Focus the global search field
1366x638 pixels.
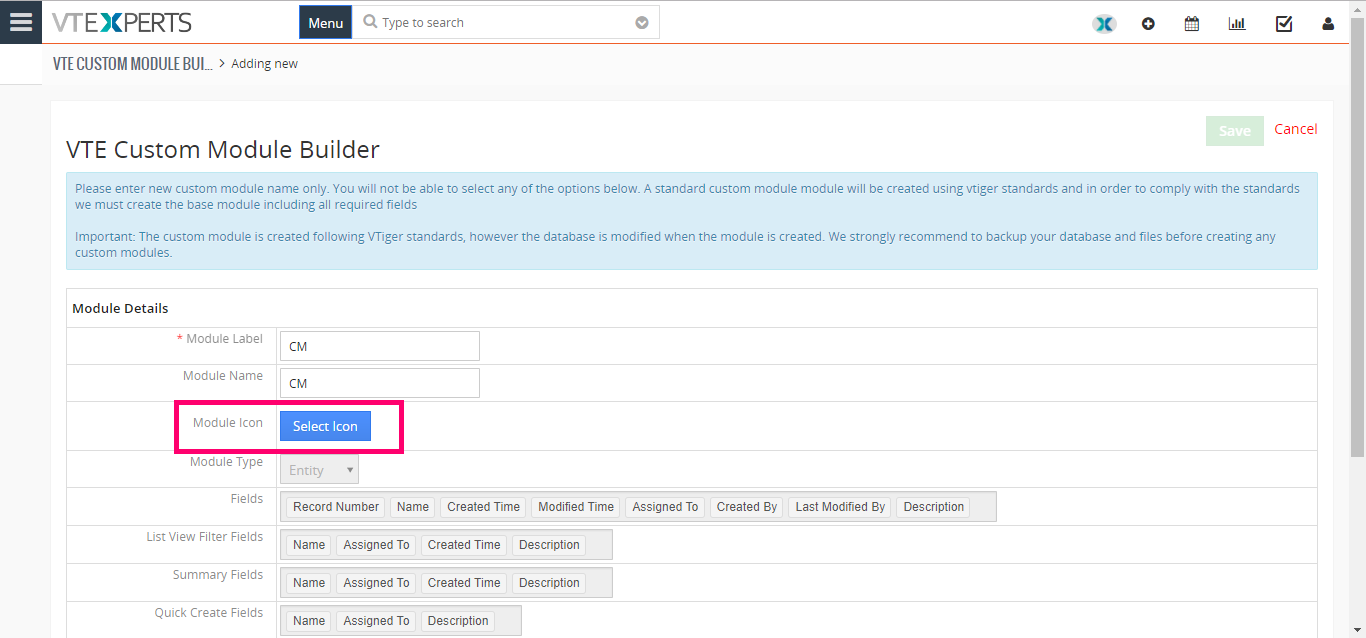[505, 22]
